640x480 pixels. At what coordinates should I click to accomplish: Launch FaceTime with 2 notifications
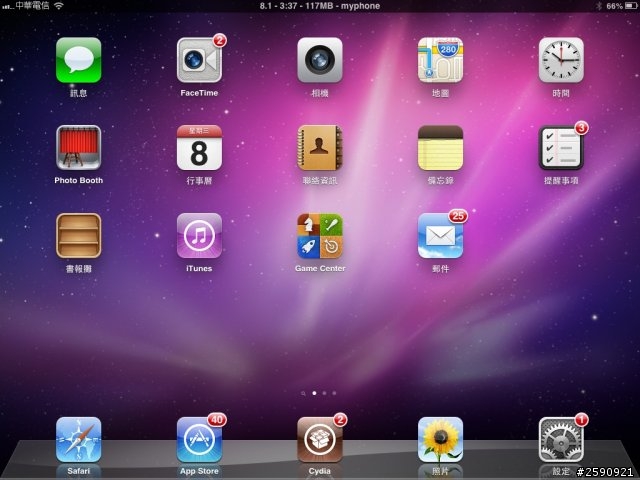coord(199,60)
